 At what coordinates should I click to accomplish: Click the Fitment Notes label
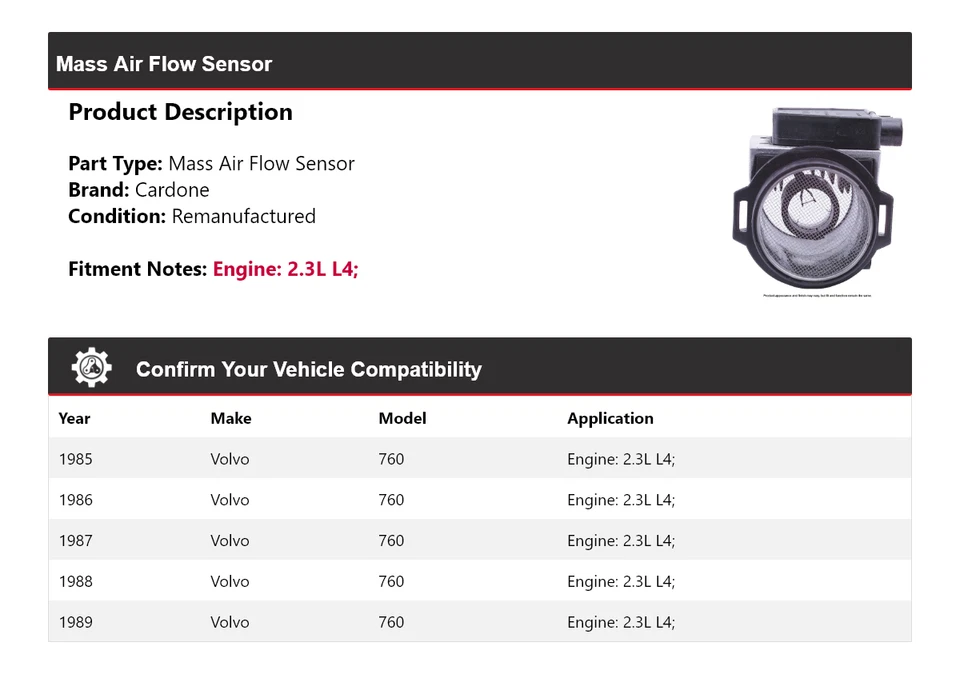pyautogui.click(x=138, y=269)
